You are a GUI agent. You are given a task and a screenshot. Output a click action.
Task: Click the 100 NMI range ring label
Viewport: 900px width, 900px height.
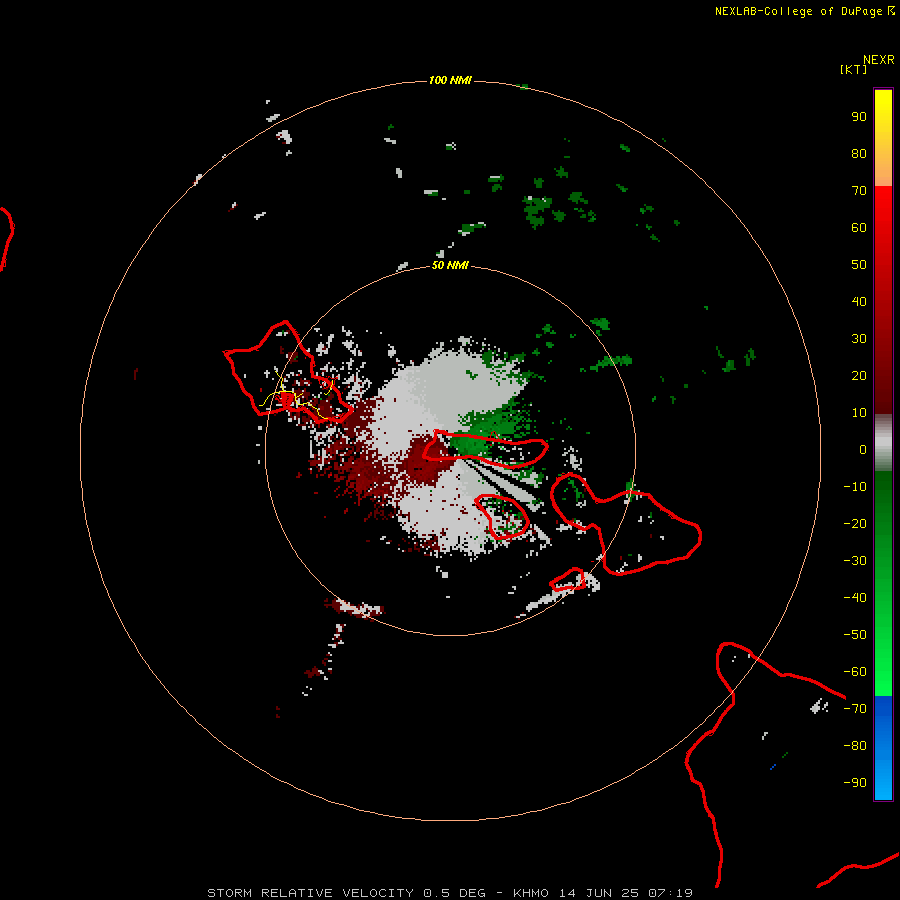click(450, 80)
